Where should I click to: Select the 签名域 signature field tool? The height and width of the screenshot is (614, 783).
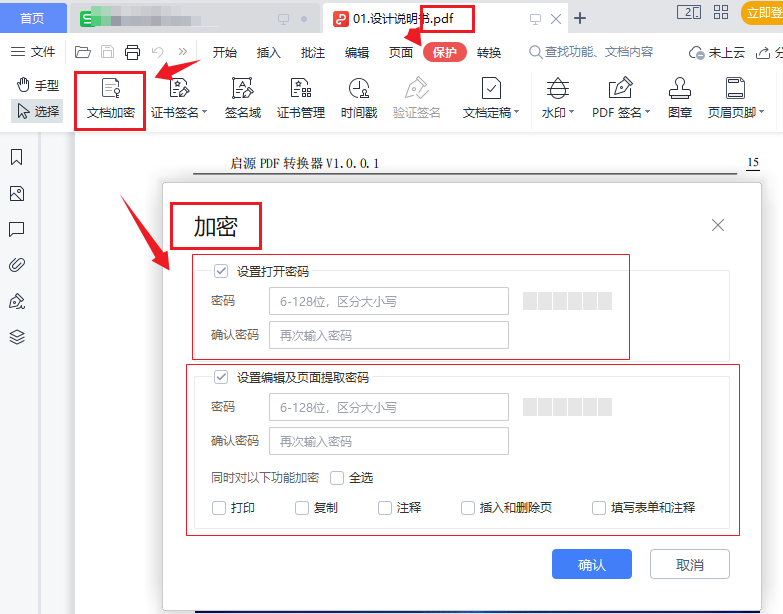point(243,99)
